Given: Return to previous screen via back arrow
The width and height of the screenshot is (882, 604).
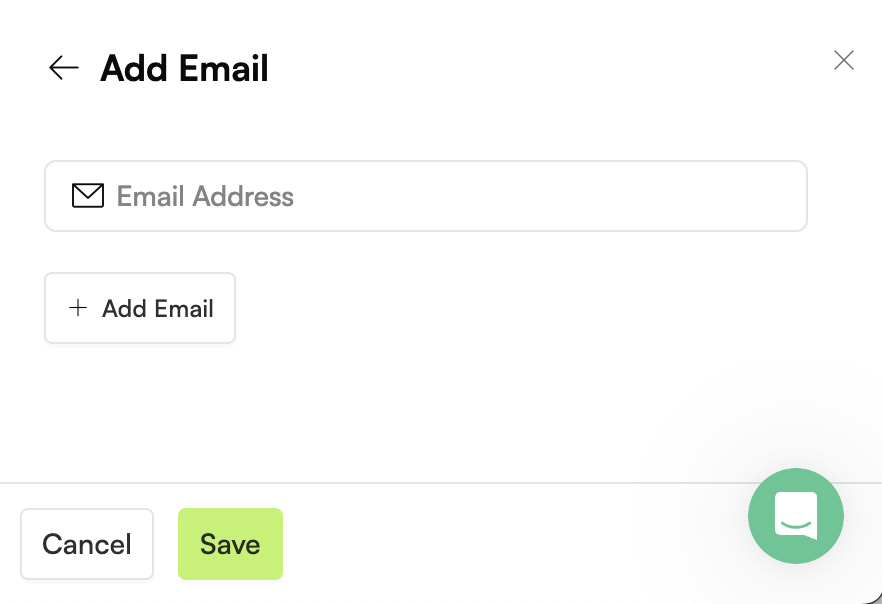Looking at the screenshot, I should click(64, 68).
